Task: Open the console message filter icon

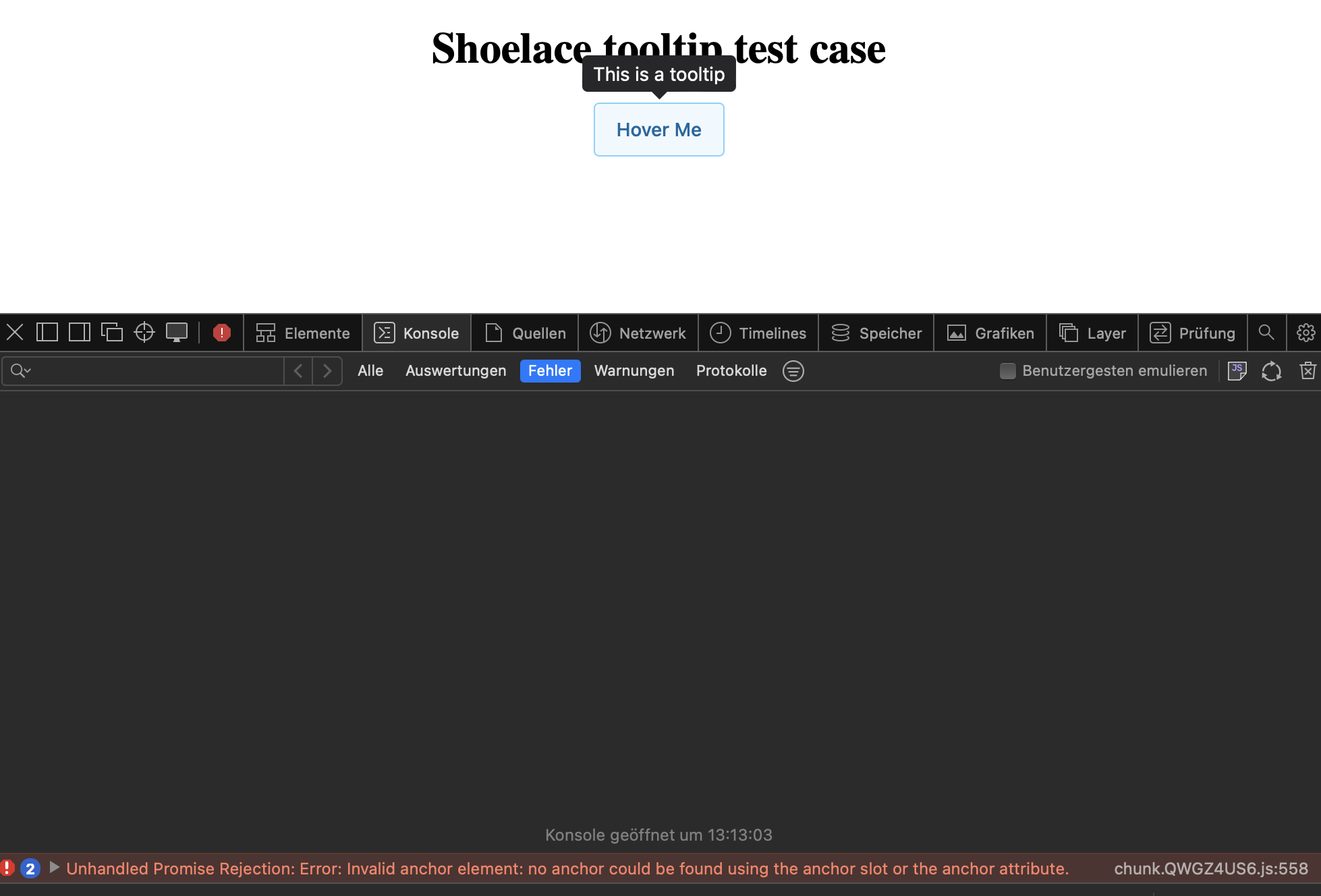Action: [x=793, y=370]
